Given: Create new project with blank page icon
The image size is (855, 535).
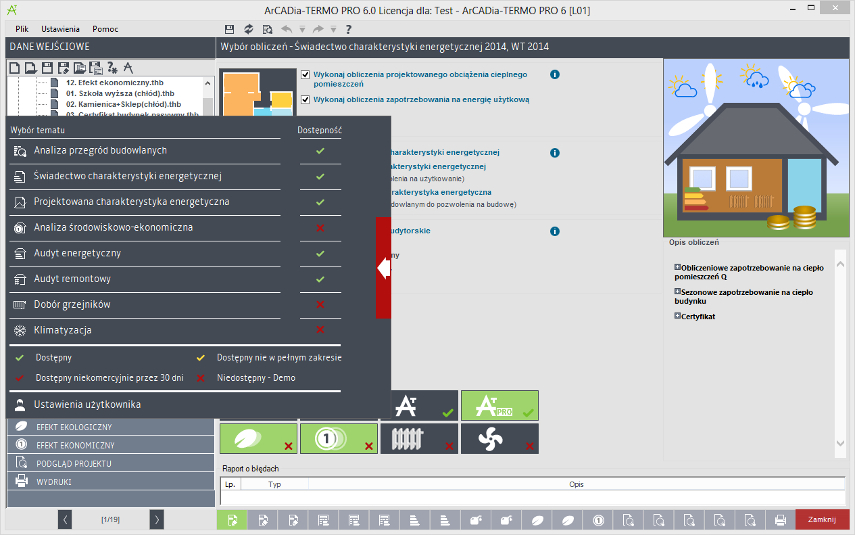Looking at the screenshot, I should click(x=15, y=68).
